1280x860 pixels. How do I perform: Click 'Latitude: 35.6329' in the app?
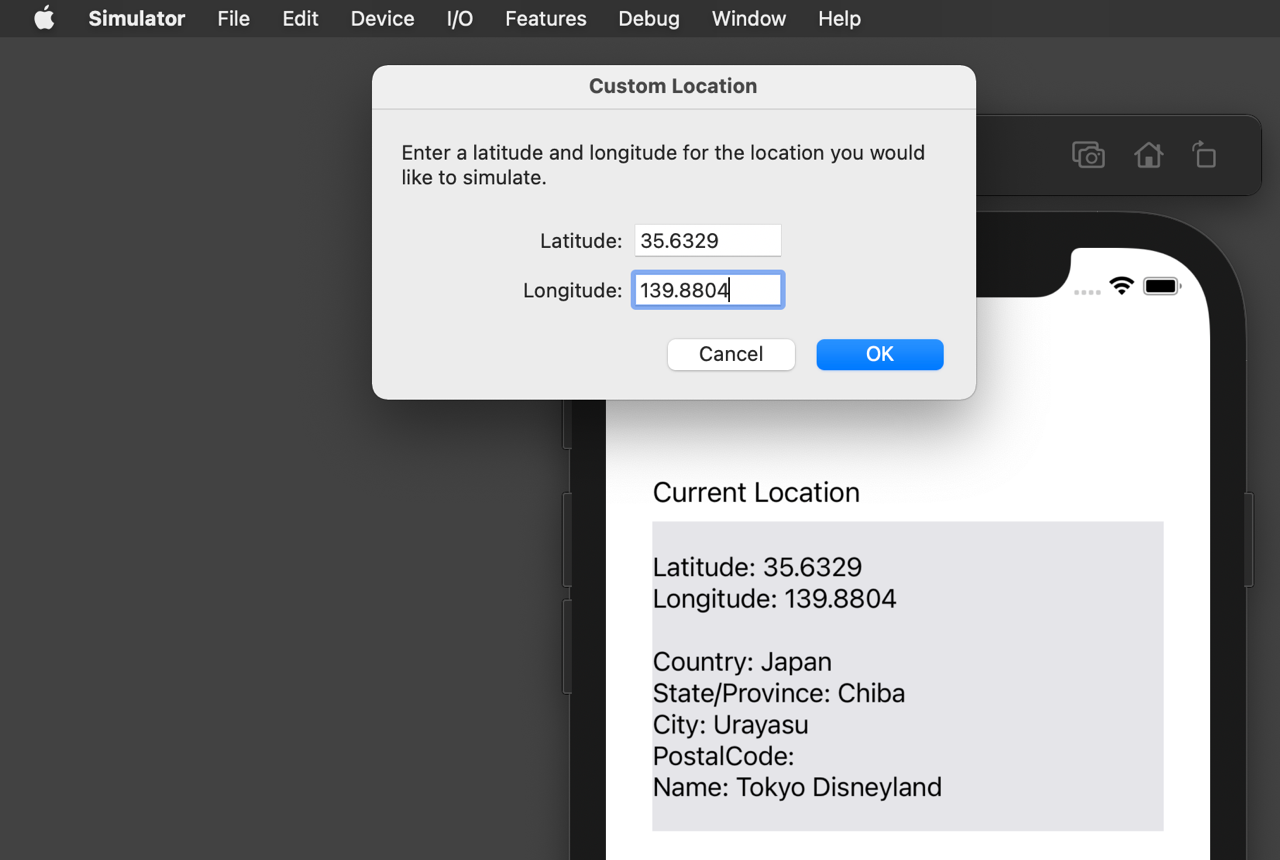pos(757,567)
